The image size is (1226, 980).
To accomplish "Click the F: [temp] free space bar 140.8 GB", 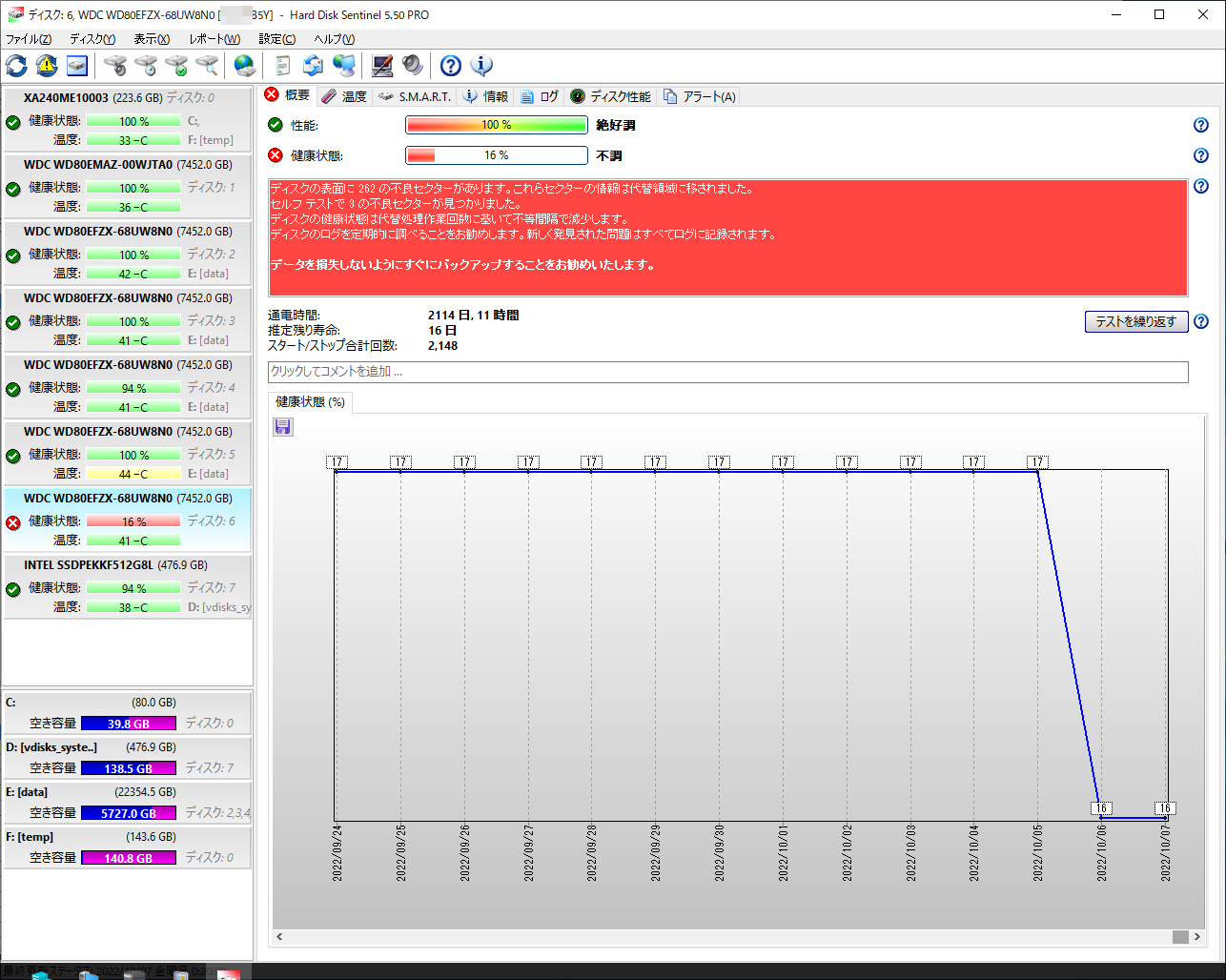I will pyautogui.click(x=129, y=858).
